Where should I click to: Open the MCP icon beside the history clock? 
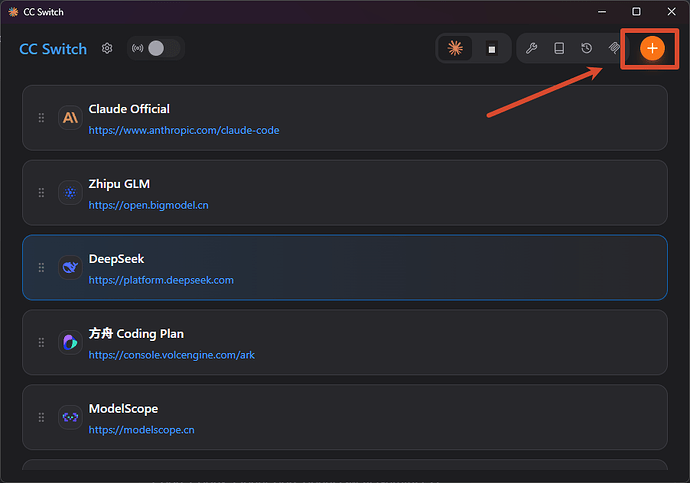click(614, 48)
